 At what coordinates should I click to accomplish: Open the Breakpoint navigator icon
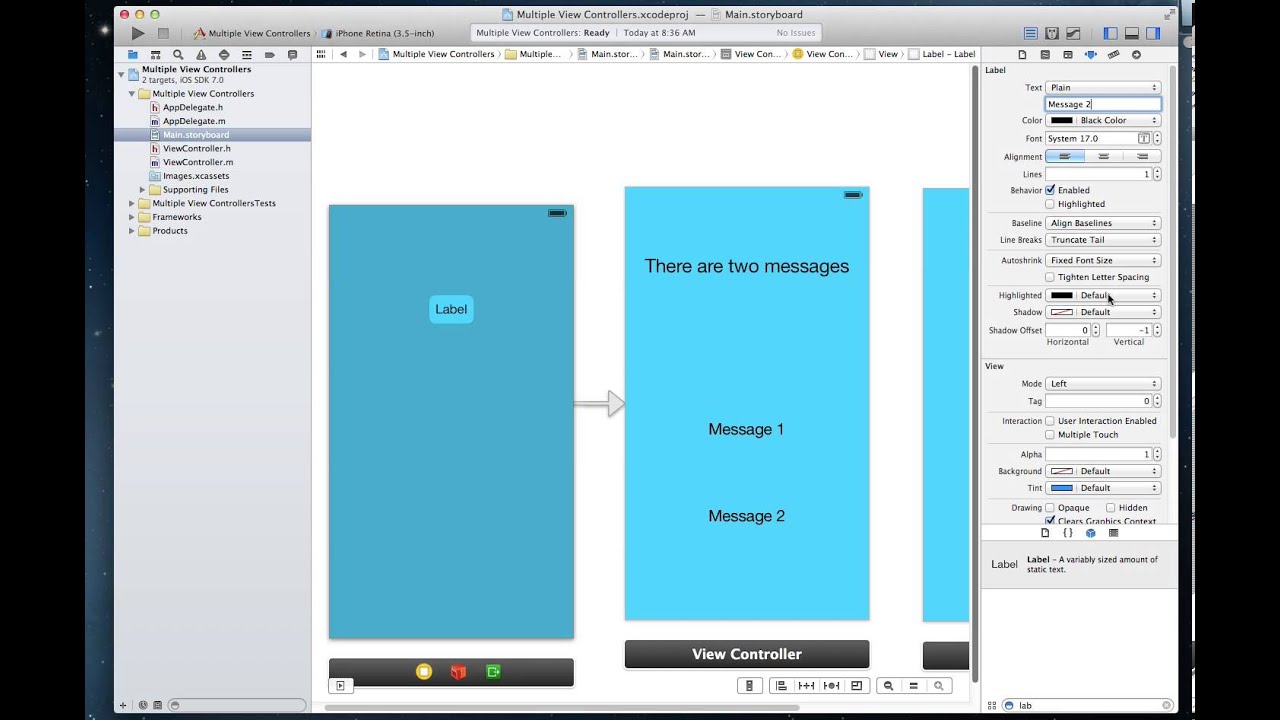click(x=270, y=54)
